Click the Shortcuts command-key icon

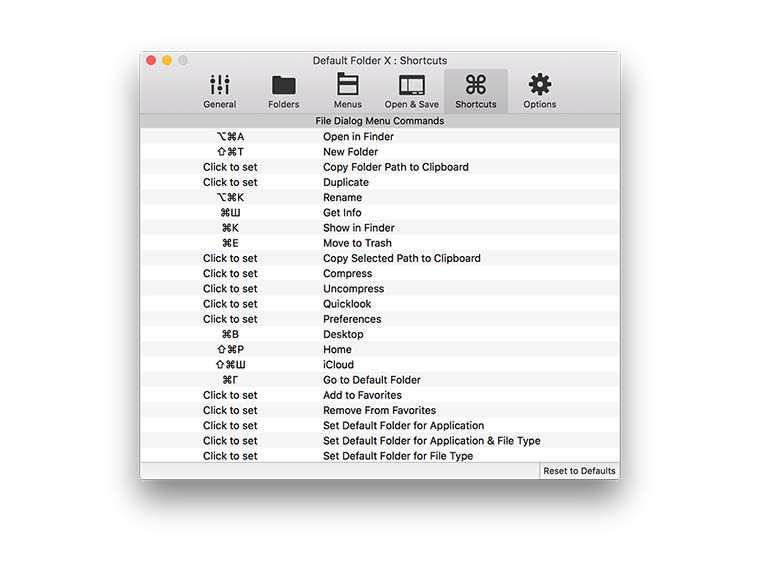click(x=476, y=85)
